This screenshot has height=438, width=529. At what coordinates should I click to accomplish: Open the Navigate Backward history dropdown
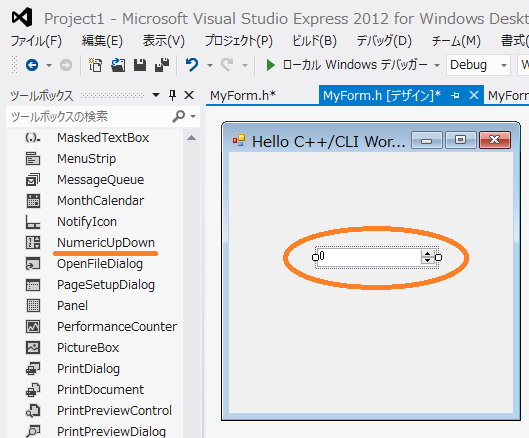pos(49,65)
